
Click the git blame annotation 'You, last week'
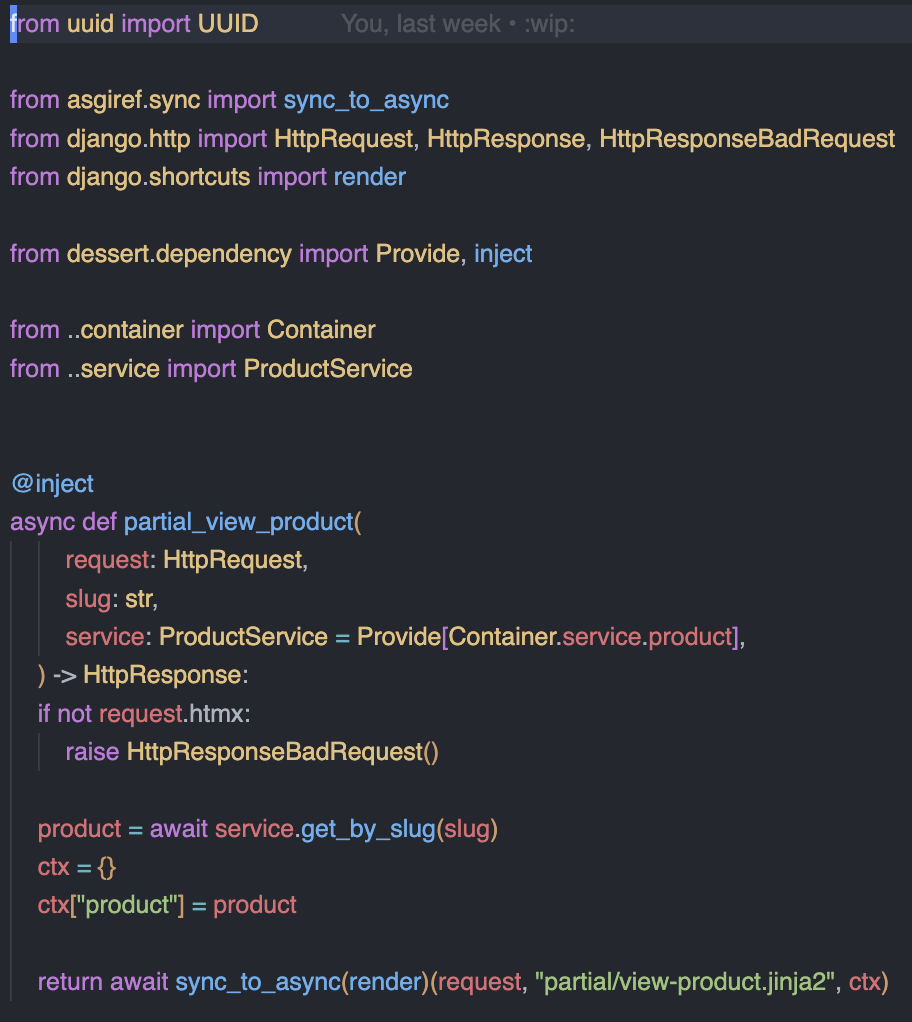pyautogui.click(x=420, y=24)
